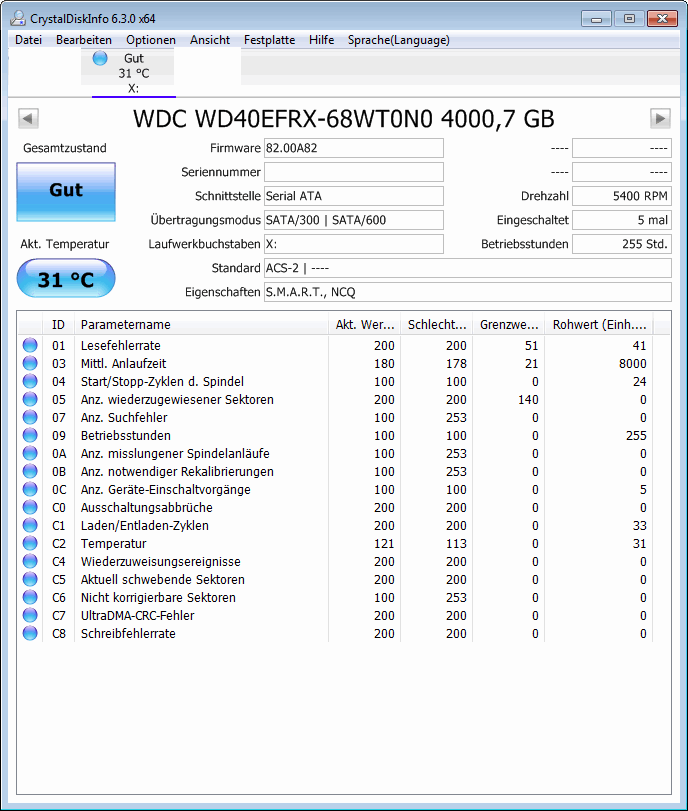Click the status orb beside UltraDMA-CRC-Fehler
Viewport: 688px width, 811px height.
pos(30,615)
